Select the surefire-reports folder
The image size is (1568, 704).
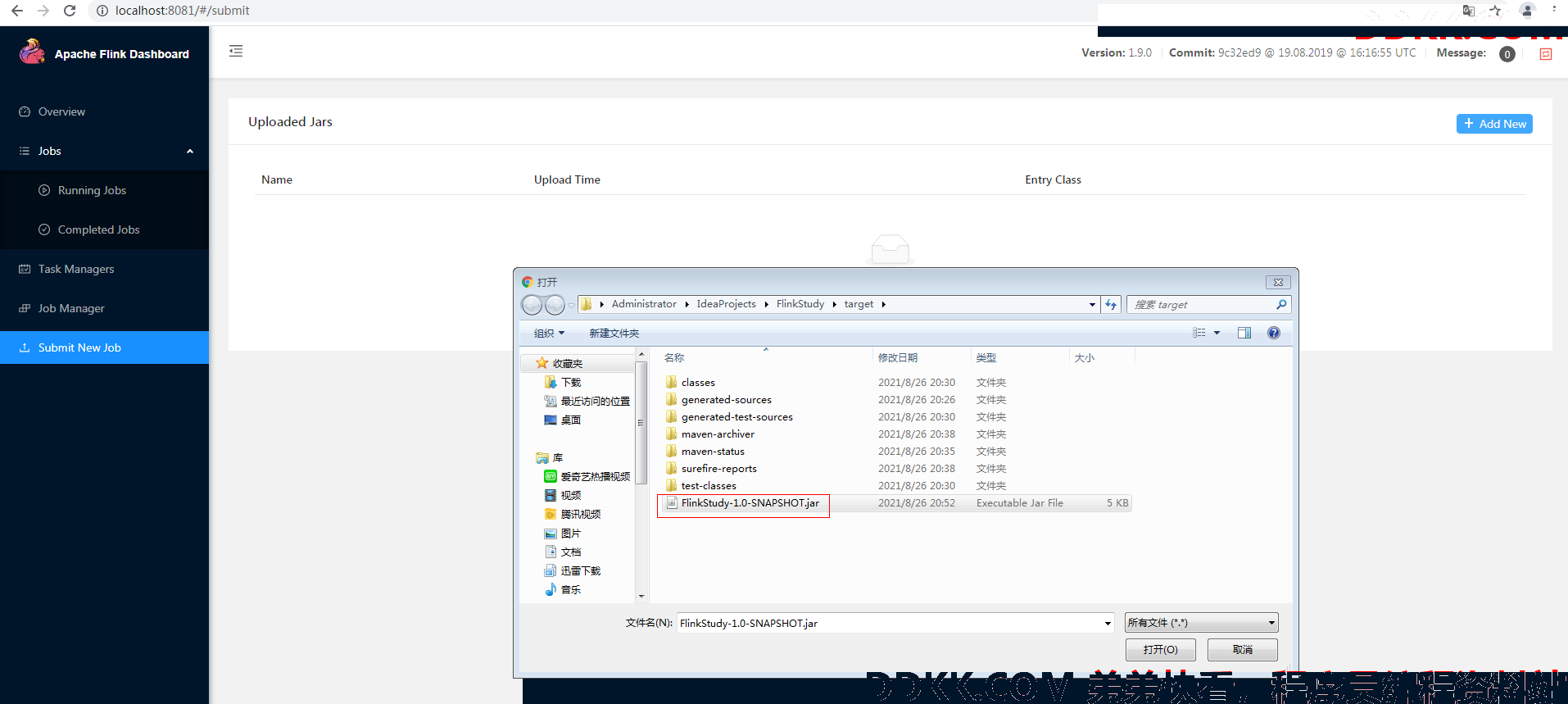(718, 469)
